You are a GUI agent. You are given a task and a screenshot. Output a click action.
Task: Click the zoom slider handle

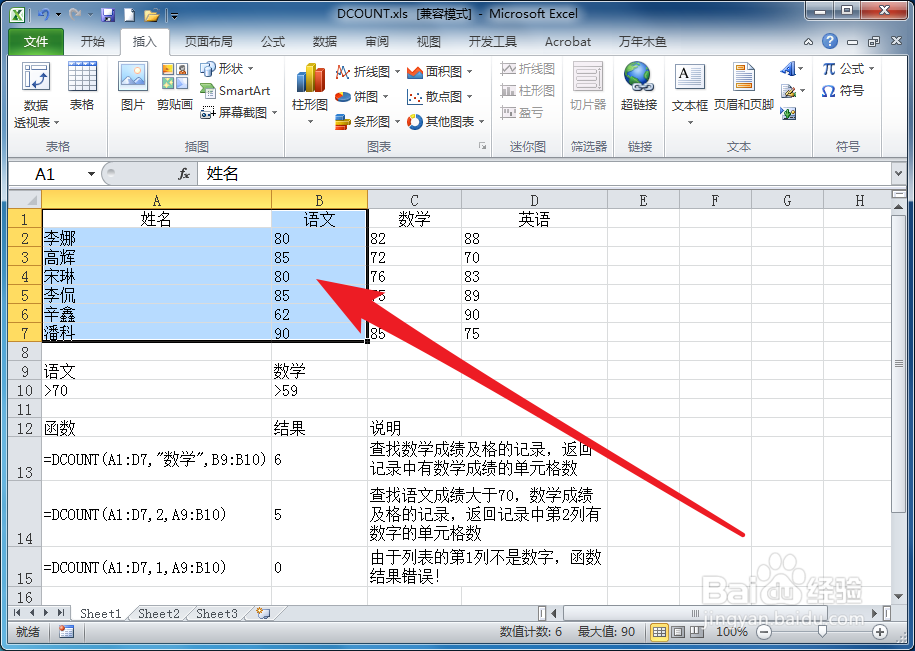pos(822,632)
